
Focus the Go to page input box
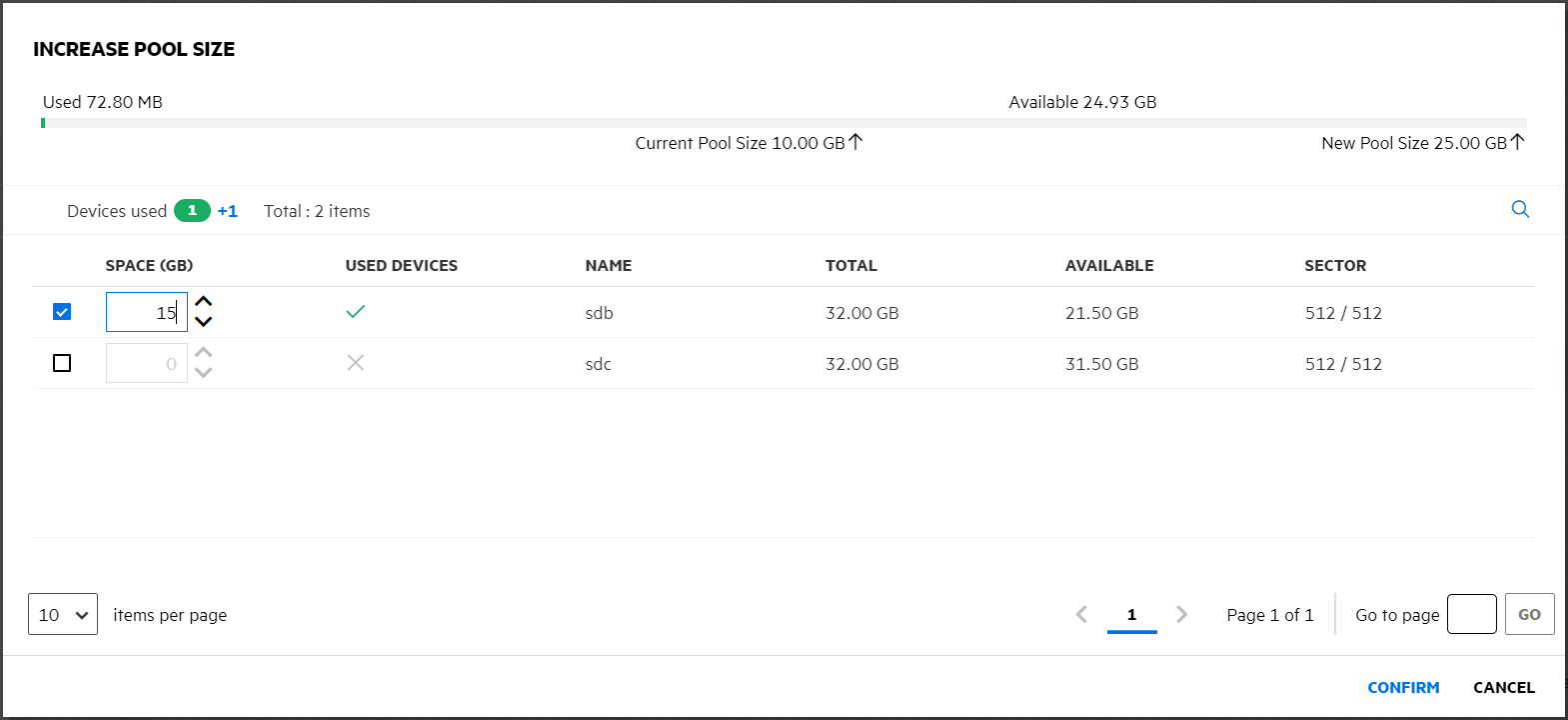[x=1471, y=614]
